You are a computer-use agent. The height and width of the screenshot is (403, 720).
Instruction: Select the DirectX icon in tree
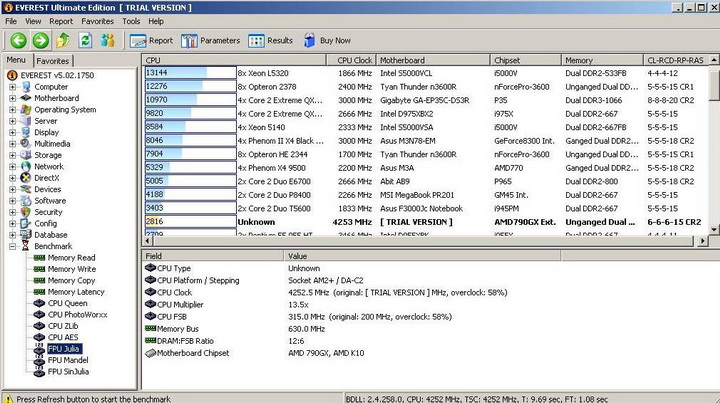(x=26, y=178)
